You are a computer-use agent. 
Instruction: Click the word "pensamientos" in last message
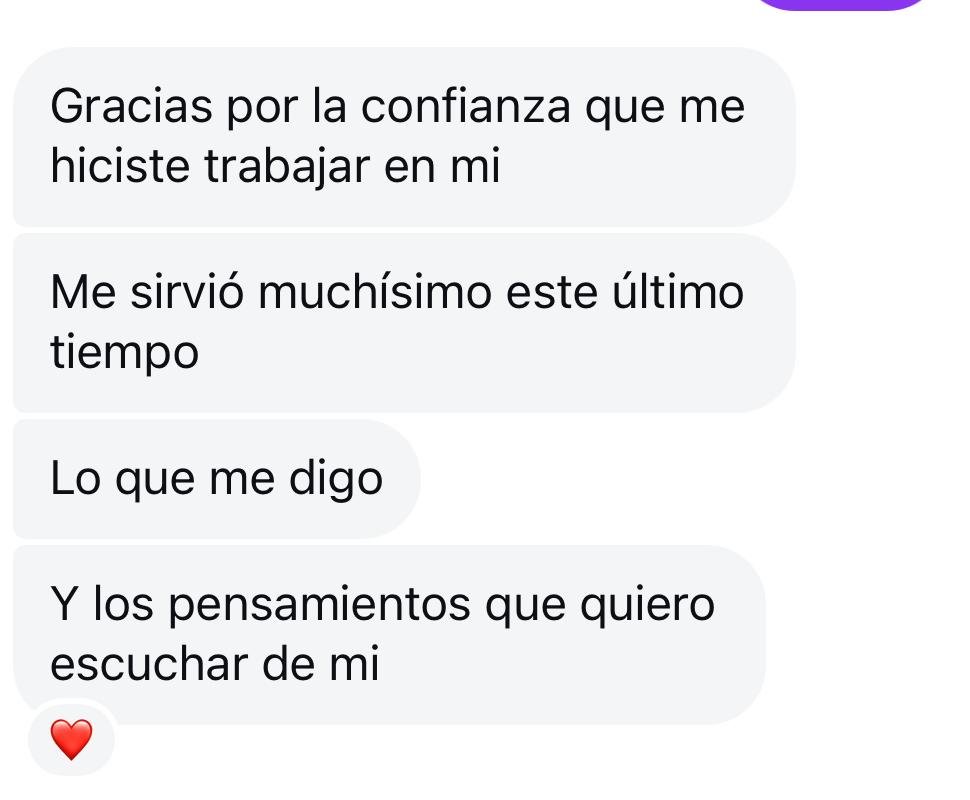[x=319, y=606]
